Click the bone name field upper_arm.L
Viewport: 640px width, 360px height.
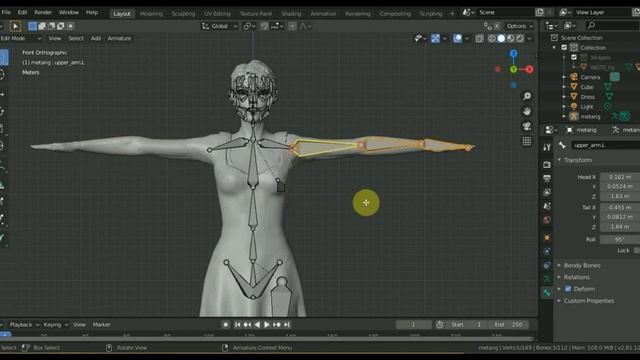[x=605, y=145]
